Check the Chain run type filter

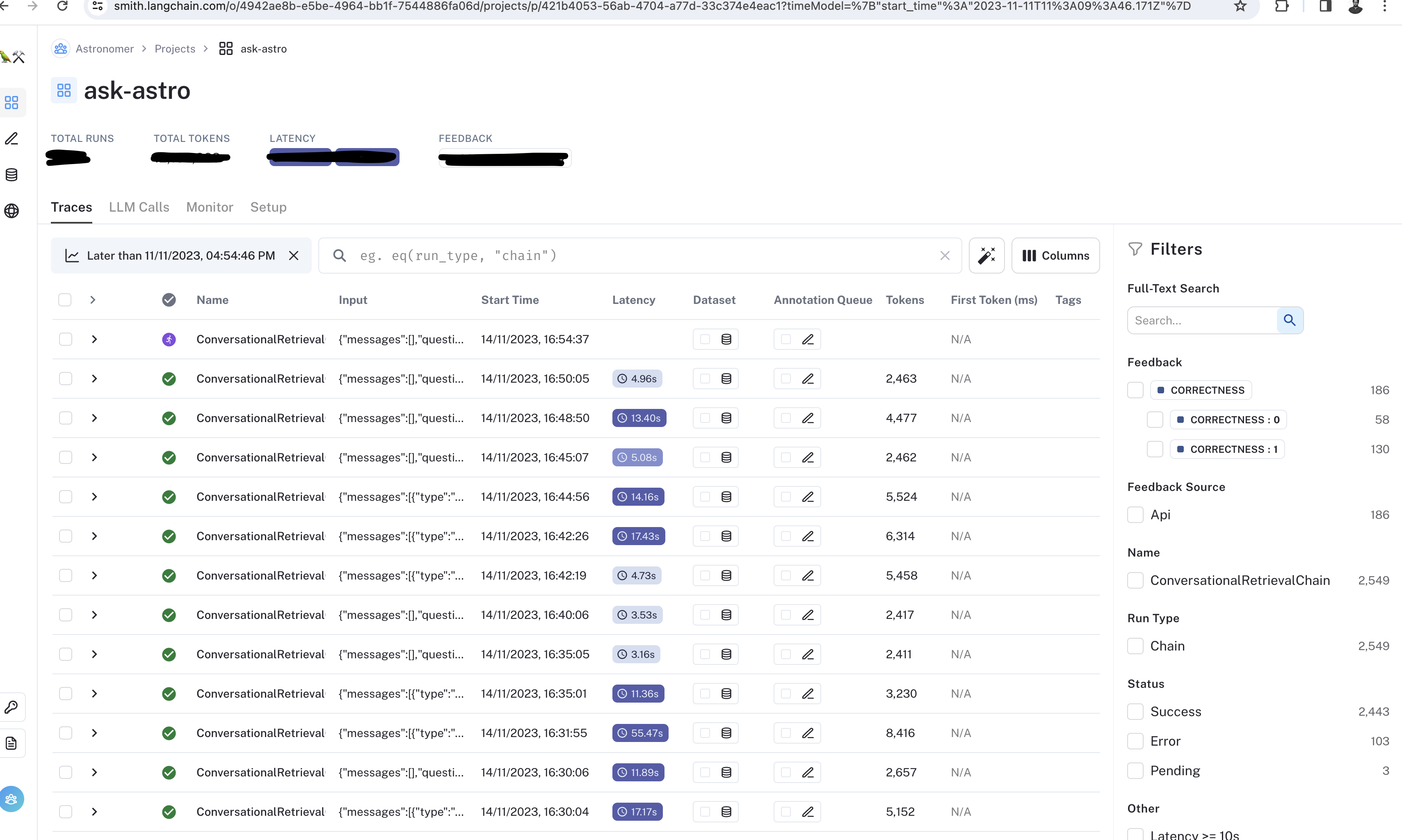tap(1135, 646)
